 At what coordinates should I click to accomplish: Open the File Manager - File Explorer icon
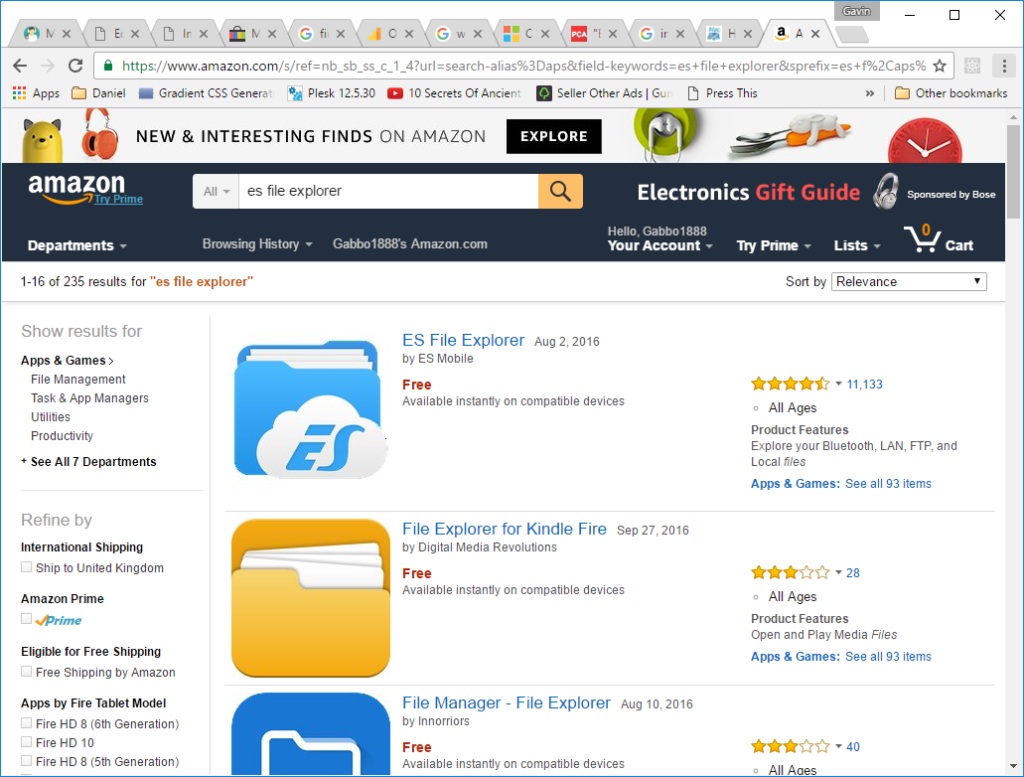(310, 734)
